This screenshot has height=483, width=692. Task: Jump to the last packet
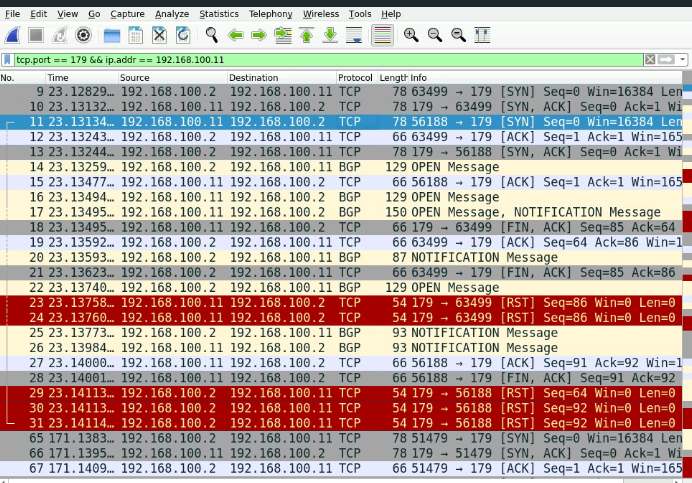click(x=330, y=35)
